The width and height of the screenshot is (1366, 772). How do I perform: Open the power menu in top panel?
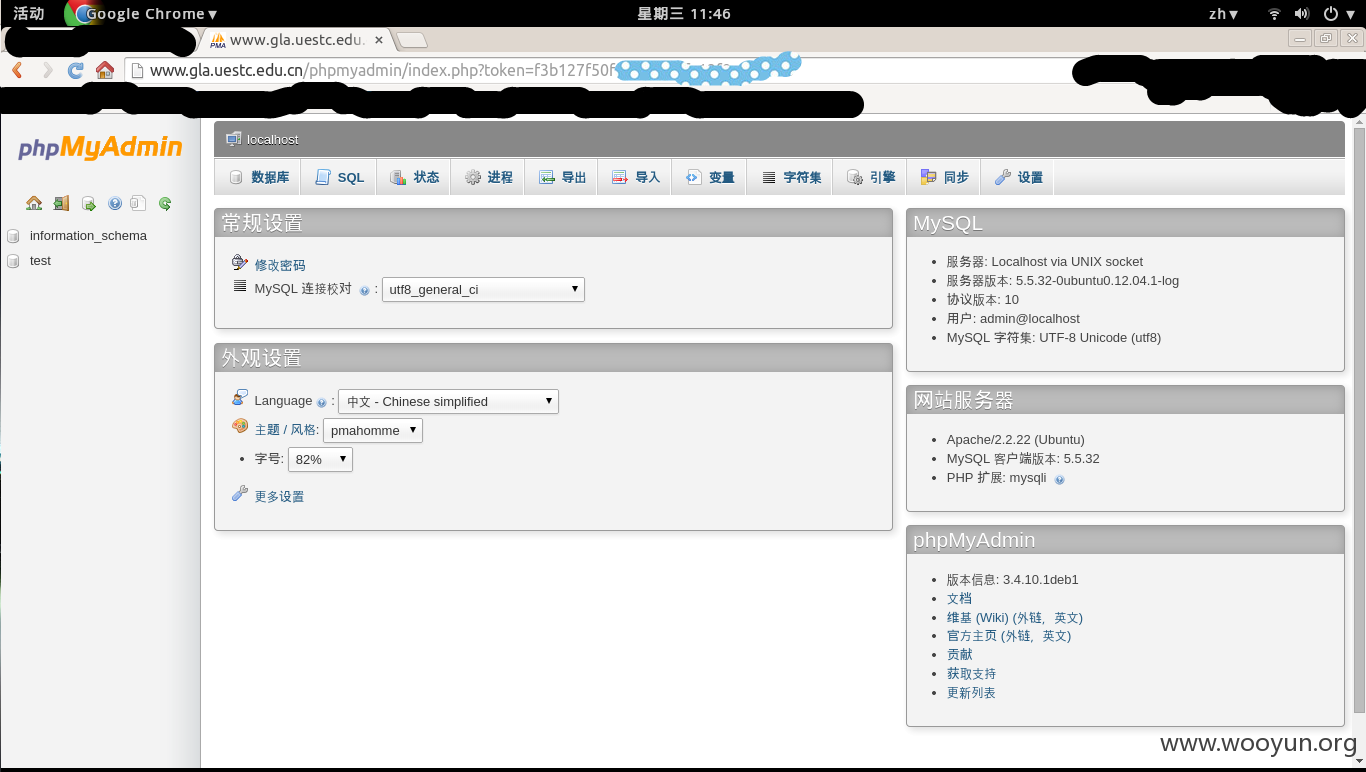pos(1337,14)
